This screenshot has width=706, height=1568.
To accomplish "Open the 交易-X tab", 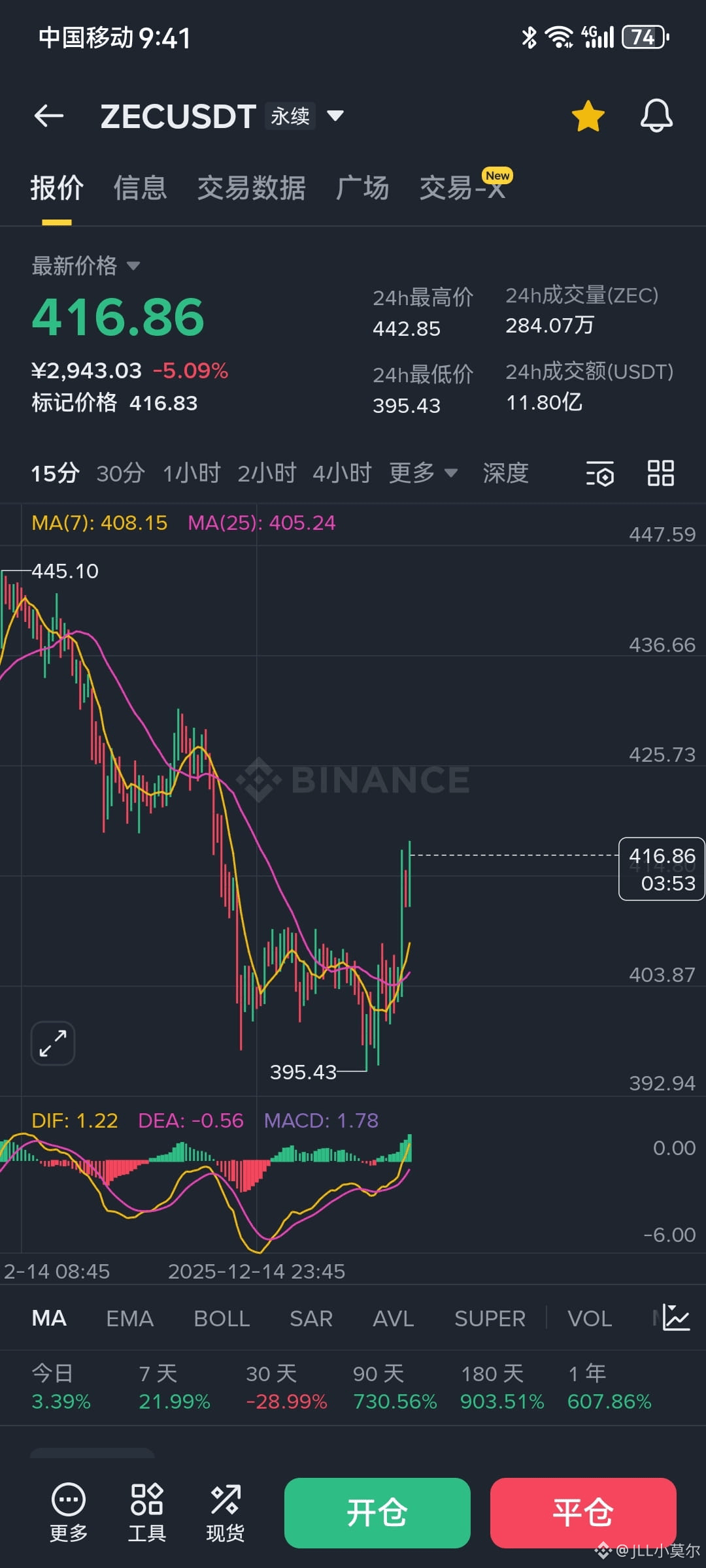I will click(463, 188).
